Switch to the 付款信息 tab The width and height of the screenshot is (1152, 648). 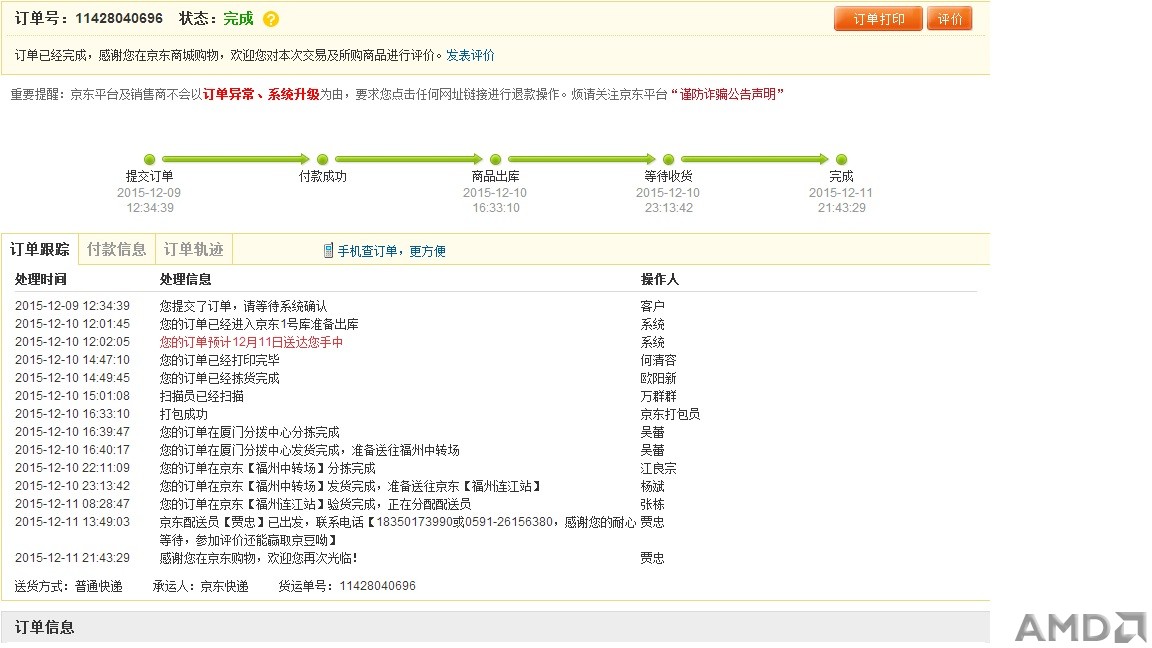click(x=116, y=249)
